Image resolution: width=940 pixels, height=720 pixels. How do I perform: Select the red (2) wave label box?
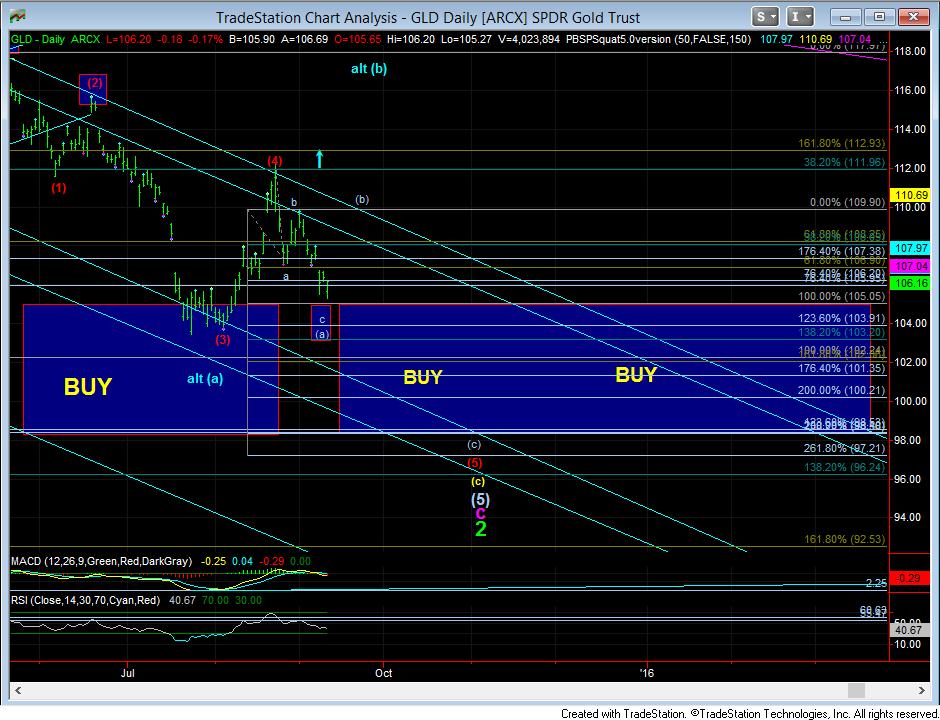[x=94, y=89]
